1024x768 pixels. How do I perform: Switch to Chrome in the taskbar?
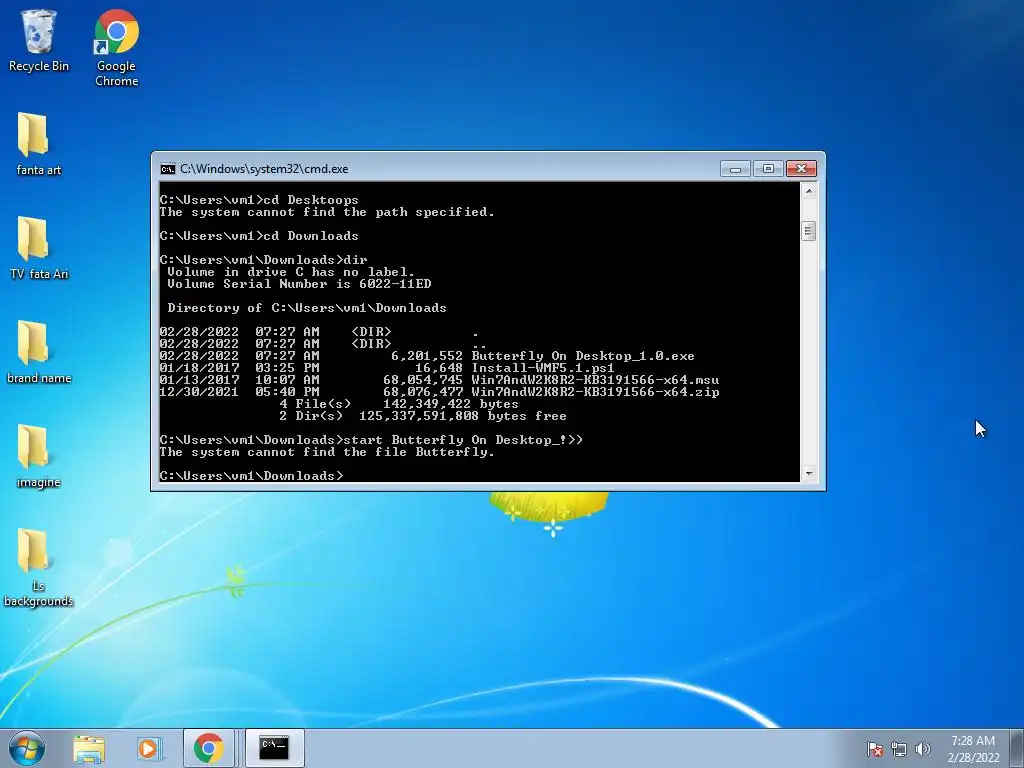208,748
